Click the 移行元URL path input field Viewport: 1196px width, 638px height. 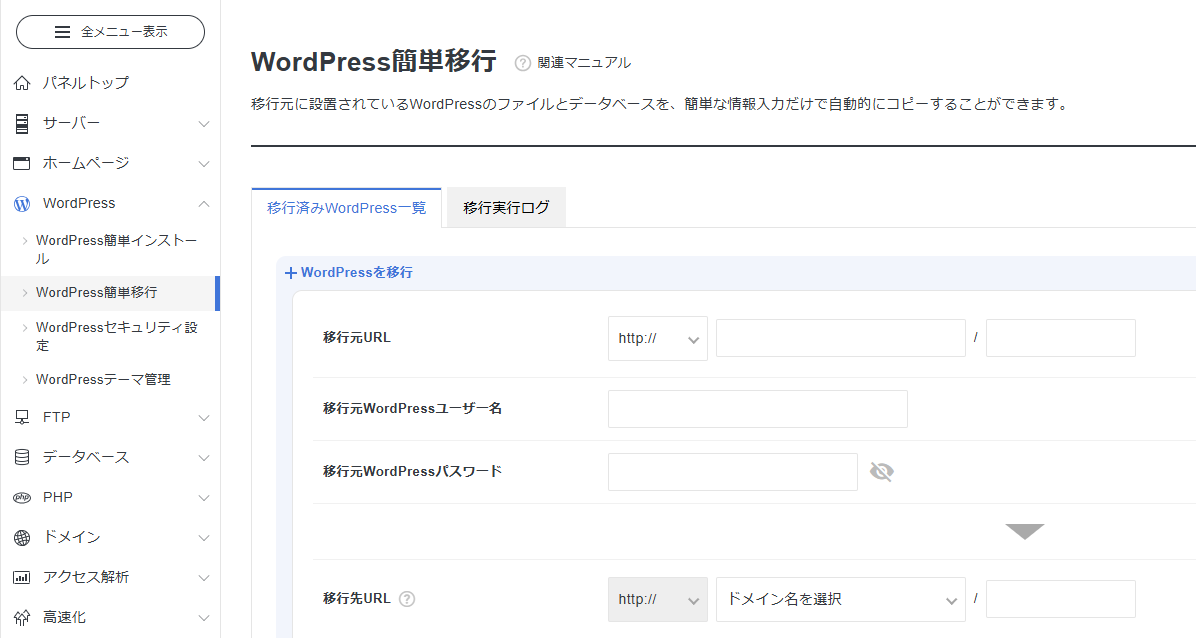[1060, 338]
